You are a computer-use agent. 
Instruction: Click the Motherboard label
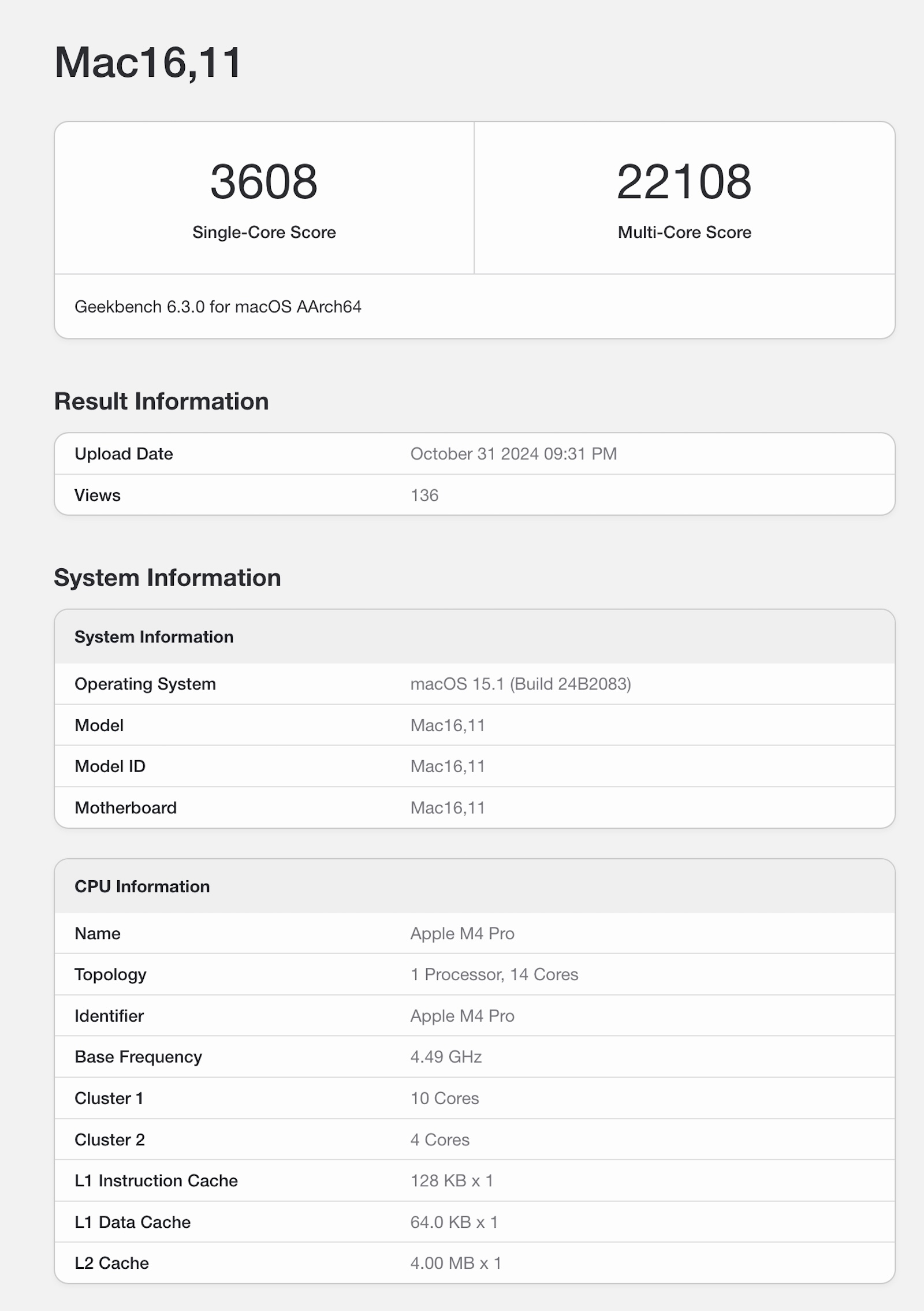coord(125,808)
